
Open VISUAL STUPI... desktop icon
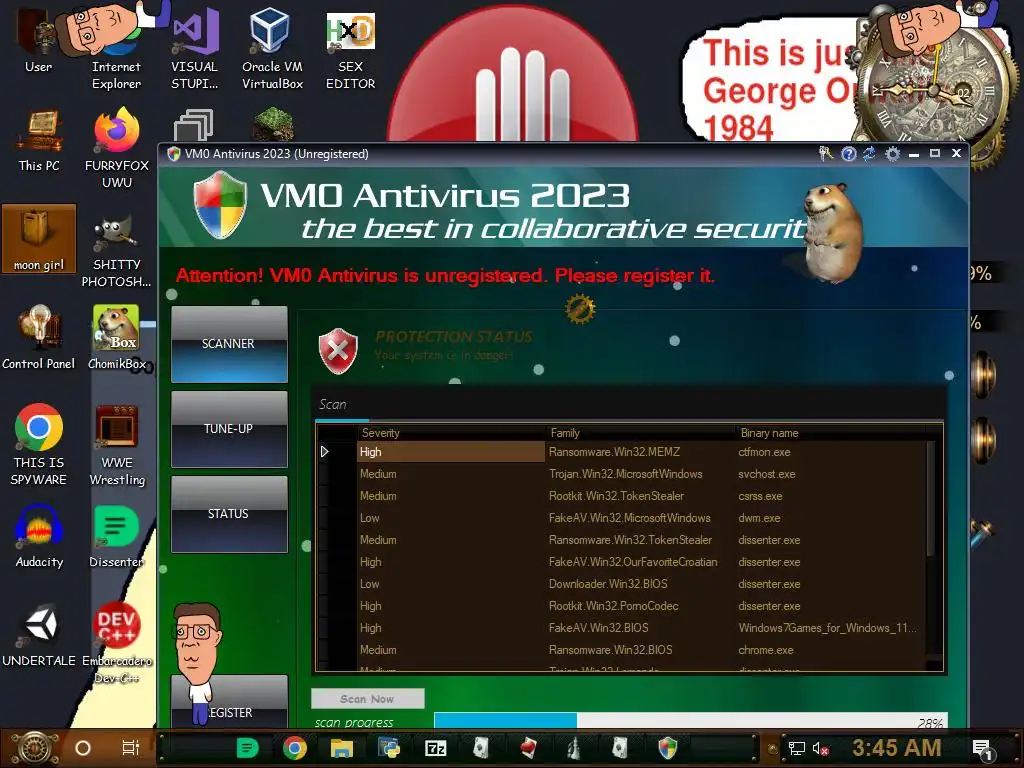point(194,47)
